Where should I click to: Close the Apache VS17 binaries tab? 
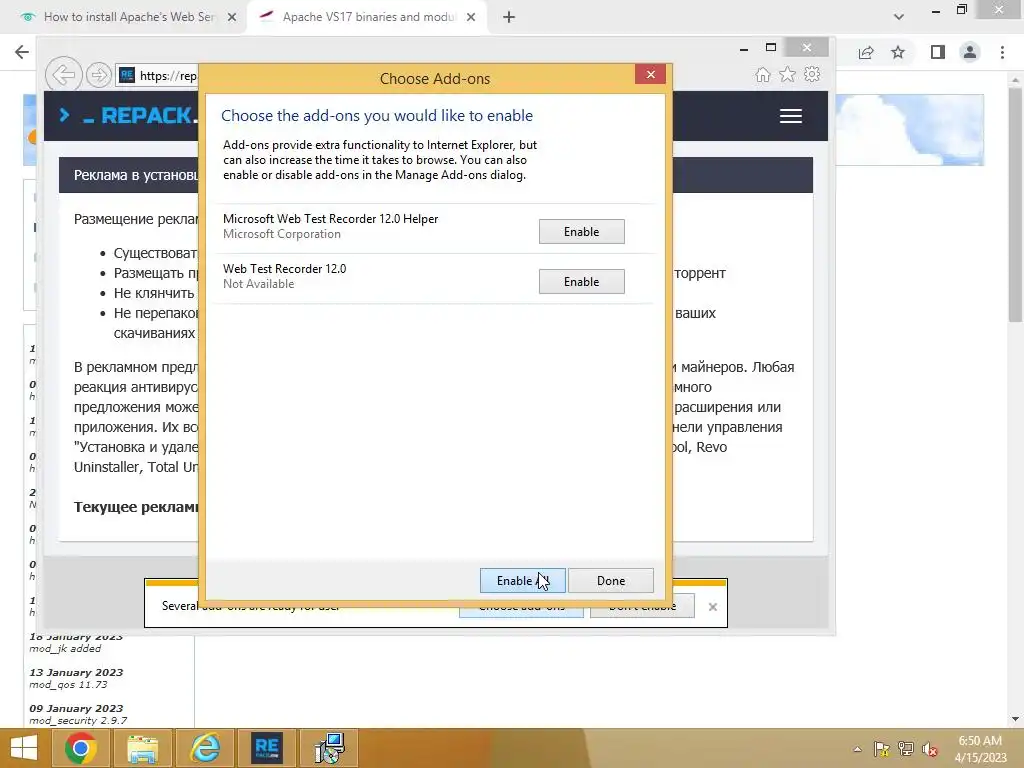[471, 17]
